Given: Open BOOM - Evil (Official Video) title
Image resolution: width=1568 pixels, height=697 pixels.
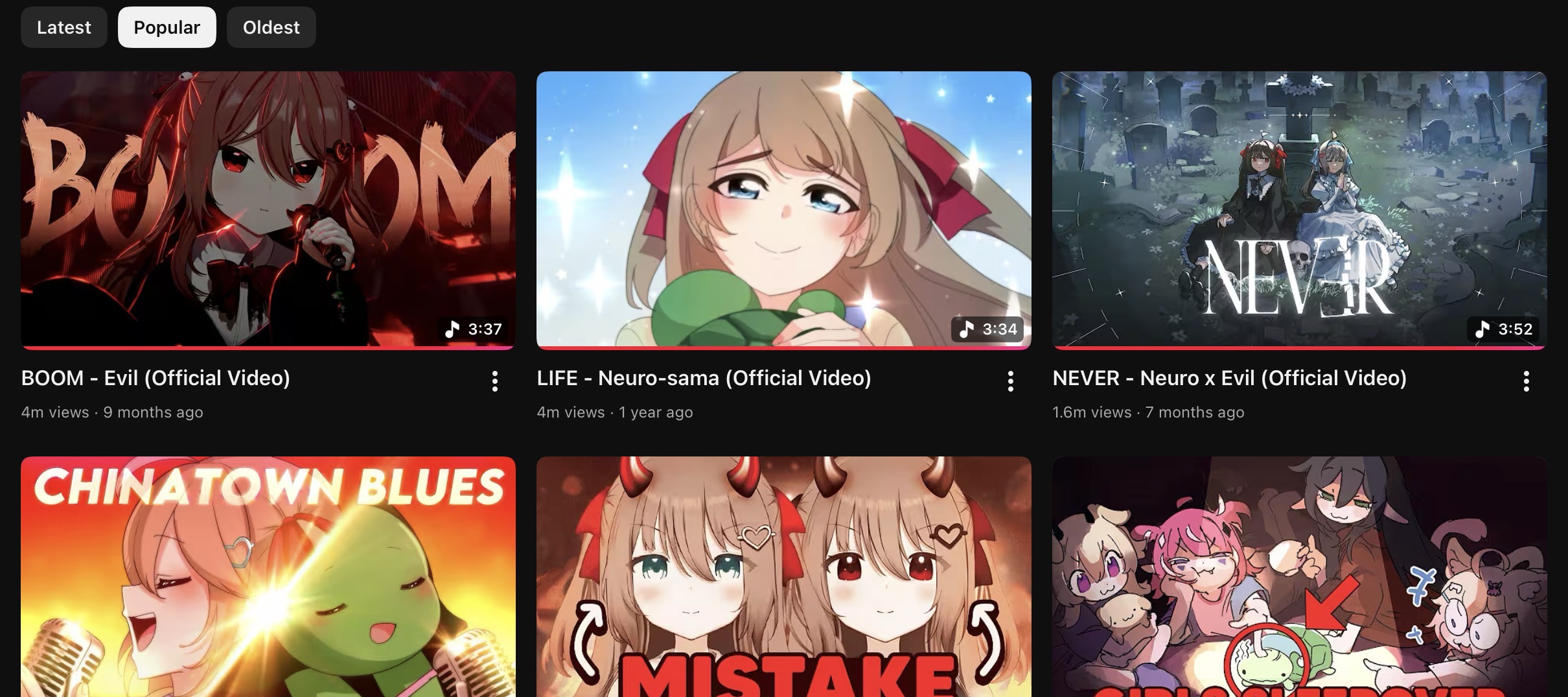Looking at the screenshot, I should coord(156,378).
